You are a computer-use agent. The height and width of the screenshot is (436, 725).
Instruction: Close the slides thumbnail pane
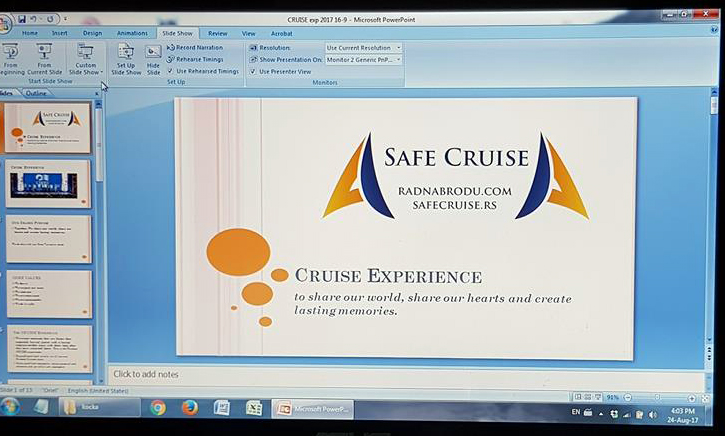(97, 94)
